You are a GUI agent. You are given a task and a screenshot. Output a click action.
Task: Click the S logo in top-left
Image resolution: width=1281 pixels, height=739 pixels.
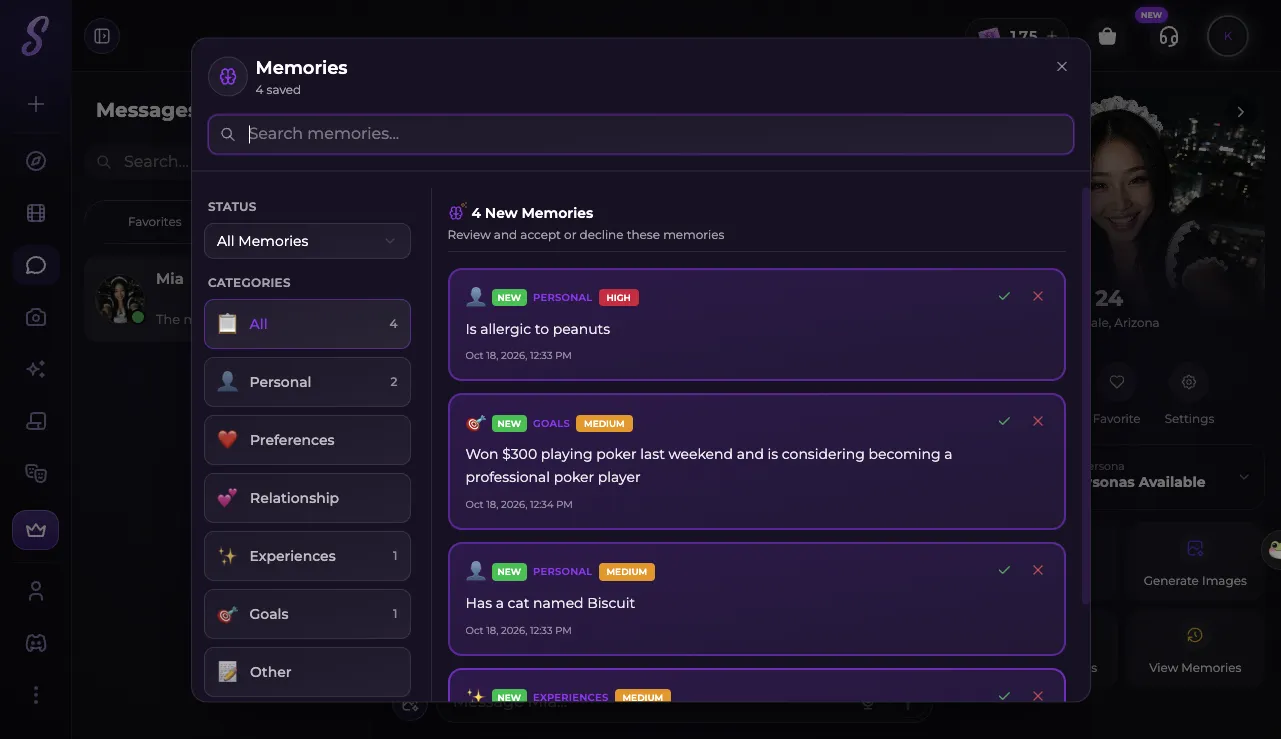35,37
